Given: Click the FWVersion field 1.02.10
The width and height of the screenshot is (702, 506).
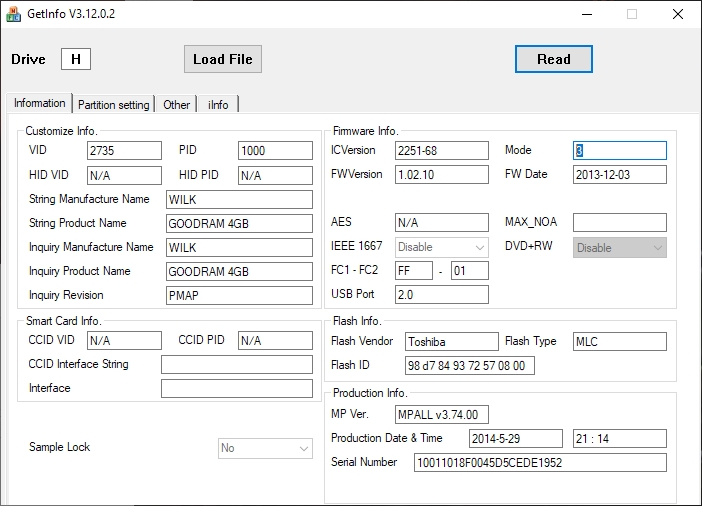Looking at the screenshot, I should [x=441, y=175].
